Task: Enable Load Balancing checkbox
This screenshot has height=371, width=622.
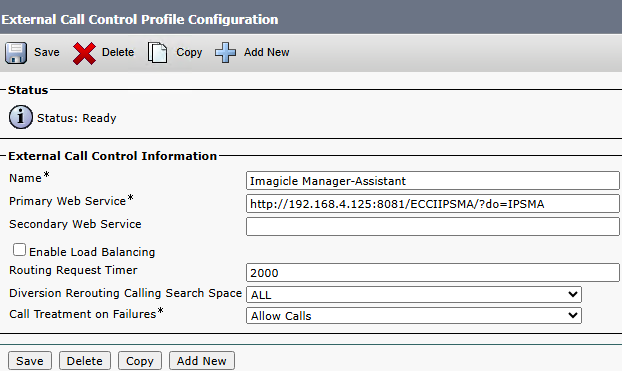Action: (19, 250)
